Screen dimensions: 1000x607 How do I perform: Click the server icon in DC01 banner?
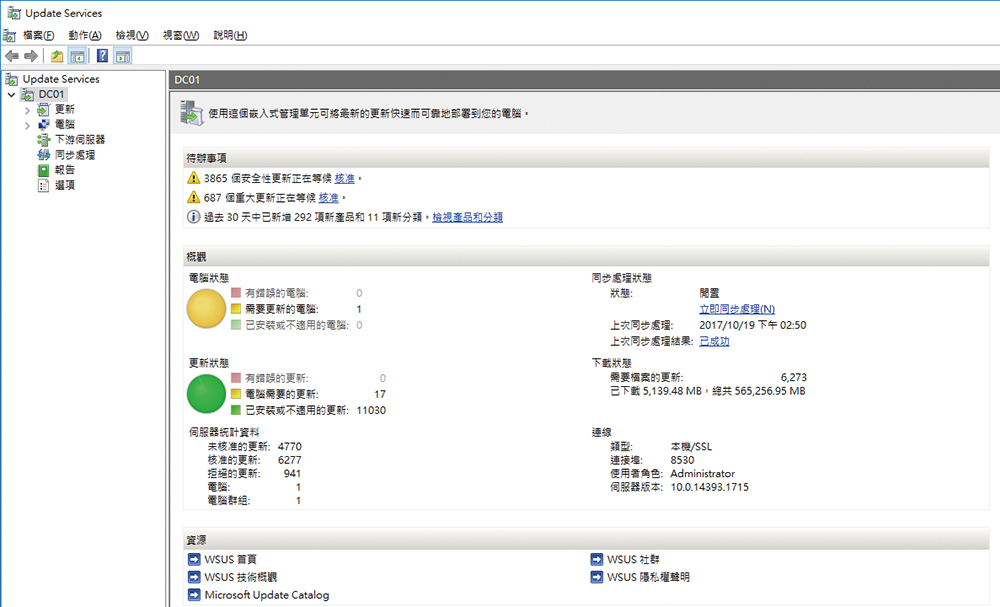[x=191, y=113]
